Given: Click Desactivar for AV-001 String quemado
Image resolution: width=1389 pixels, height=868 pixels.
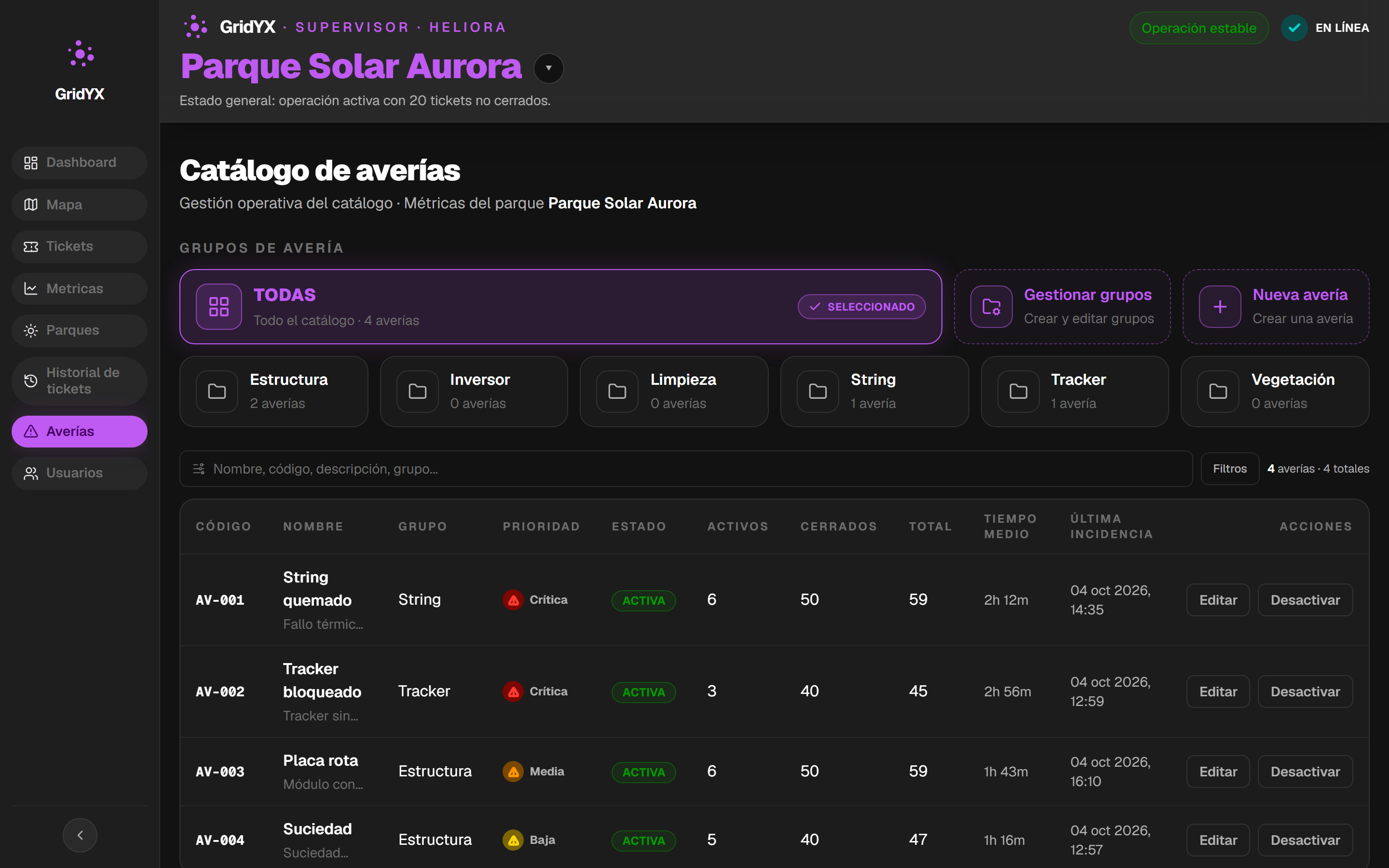Looking at the screenshot, I should tap(1305, 600).
